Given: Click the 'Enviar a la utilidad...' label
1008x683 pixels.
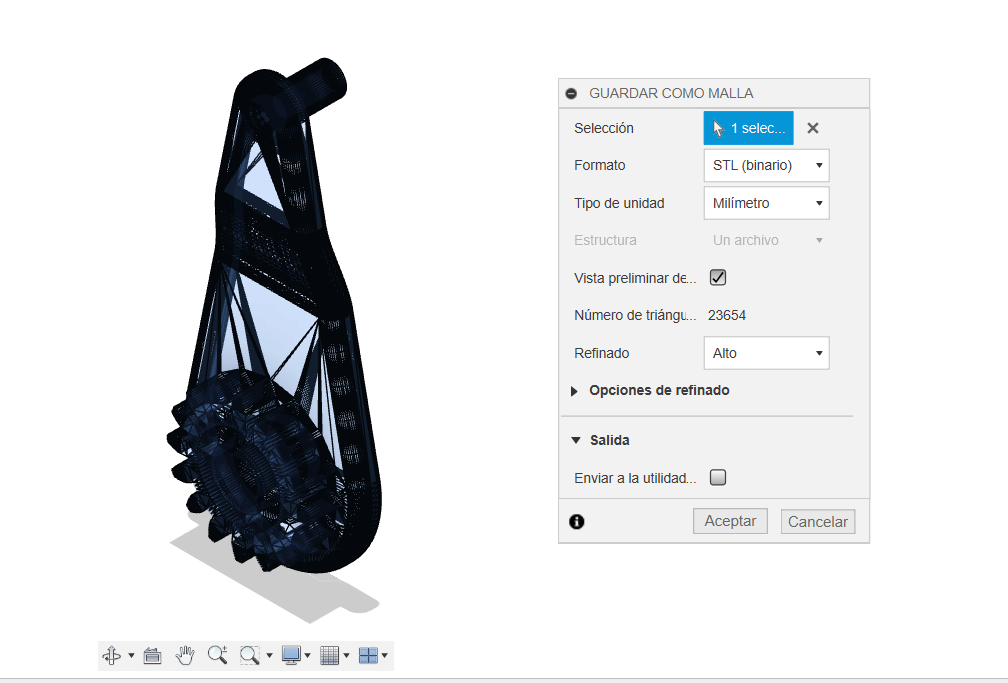Looking at the screenshot, I should pos(635,478).
